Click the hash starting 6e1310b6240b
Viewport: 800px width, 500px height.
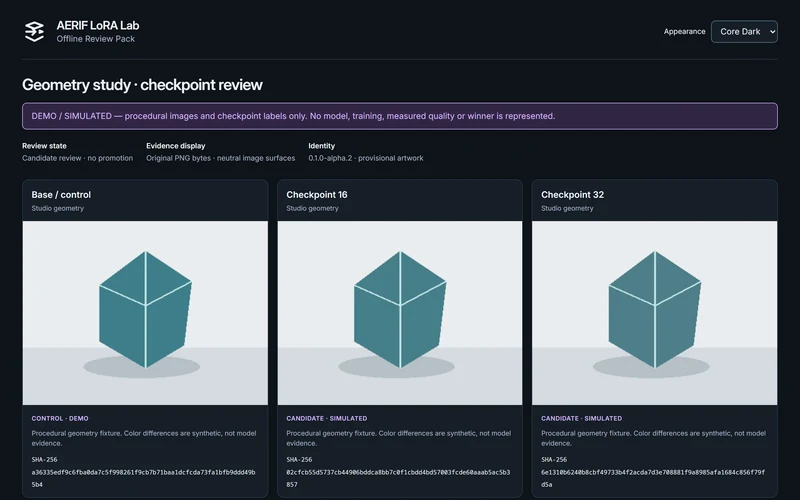(653, 479)
